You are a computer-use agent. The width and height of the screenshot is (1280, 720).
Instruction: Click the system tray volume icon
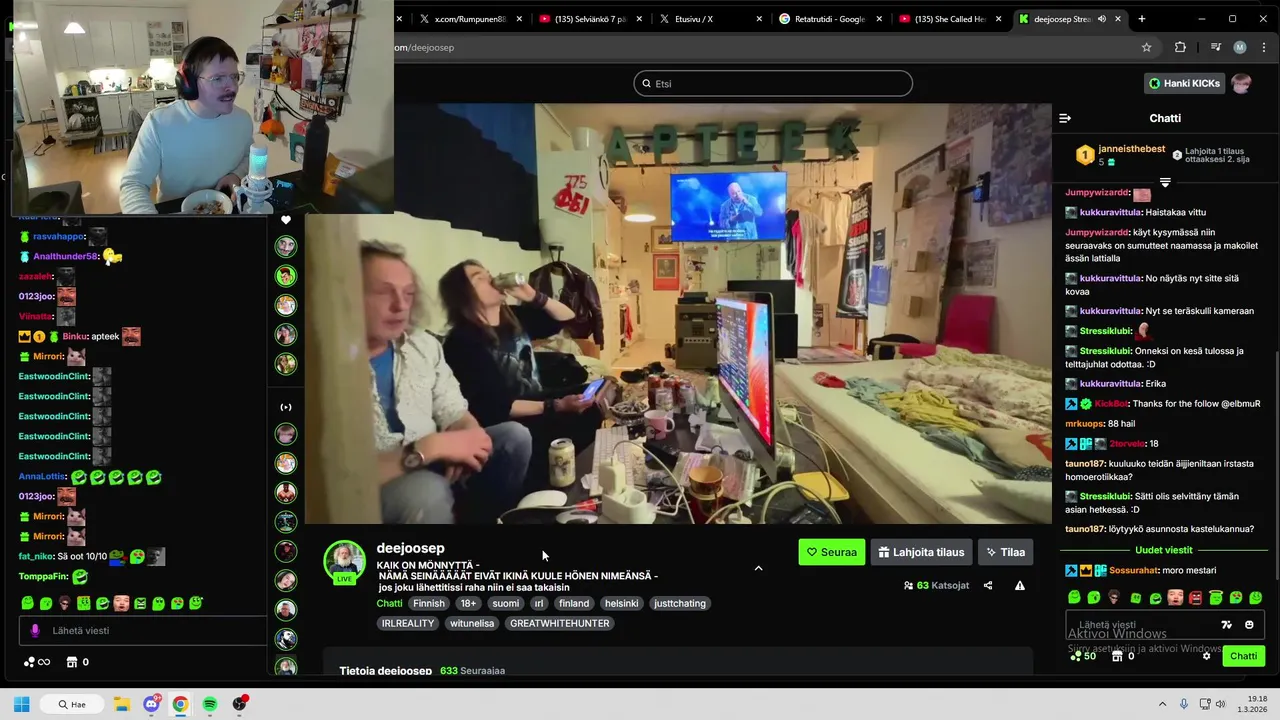click(1220, 704)
